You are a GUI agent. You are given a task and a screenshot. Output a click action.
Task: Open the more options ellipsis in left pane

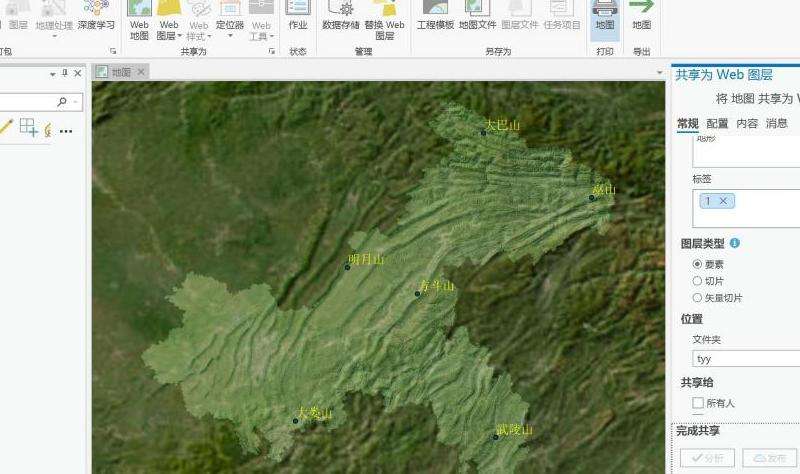click(x=66, y=131)
